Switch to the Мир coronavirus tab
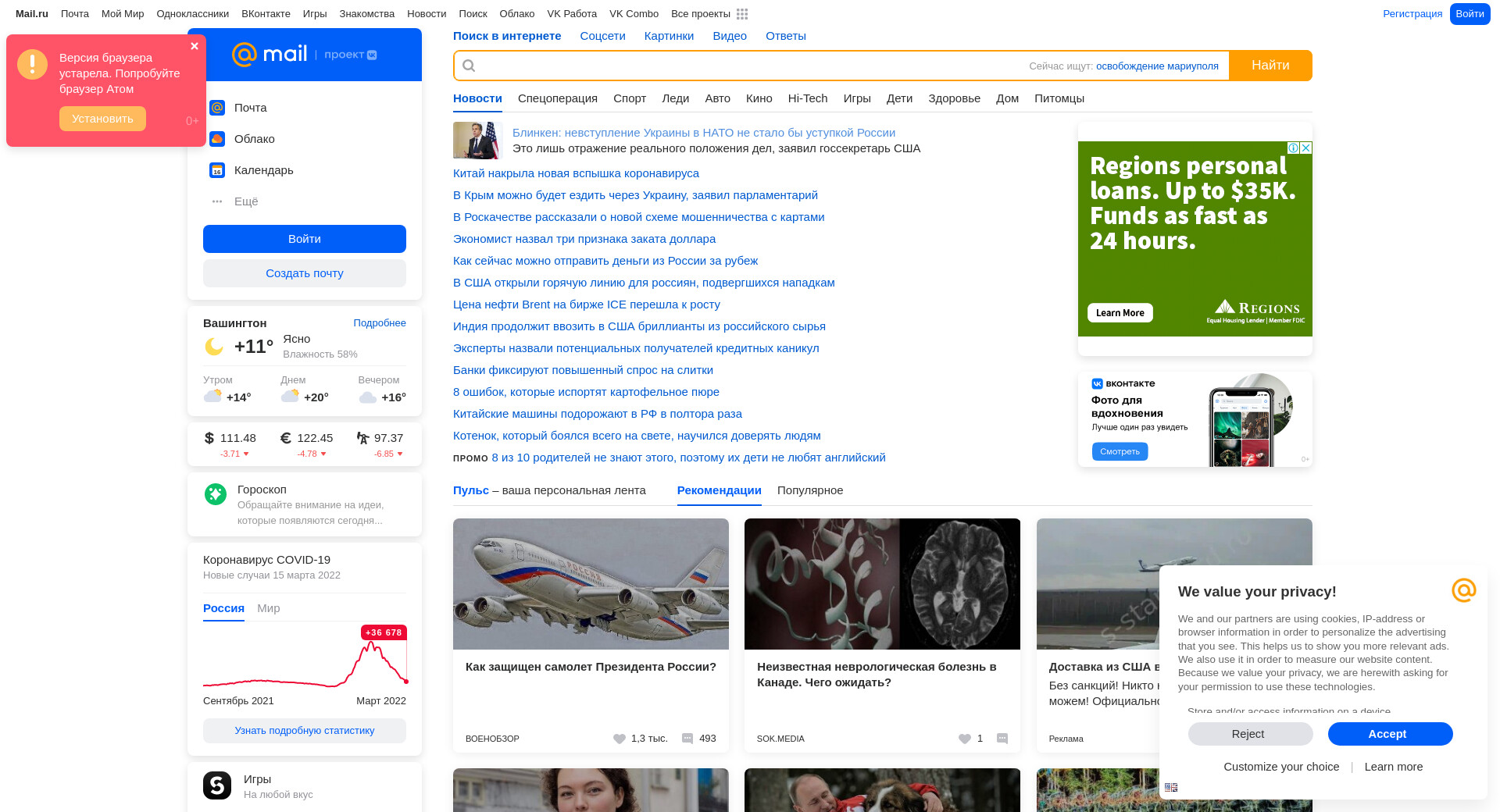 pos(268,608)
